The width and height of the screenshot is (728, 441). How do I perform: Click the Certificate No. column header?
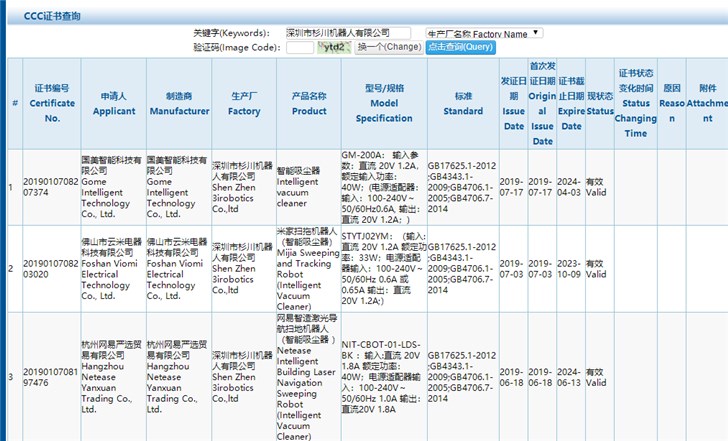pos(52,103)
